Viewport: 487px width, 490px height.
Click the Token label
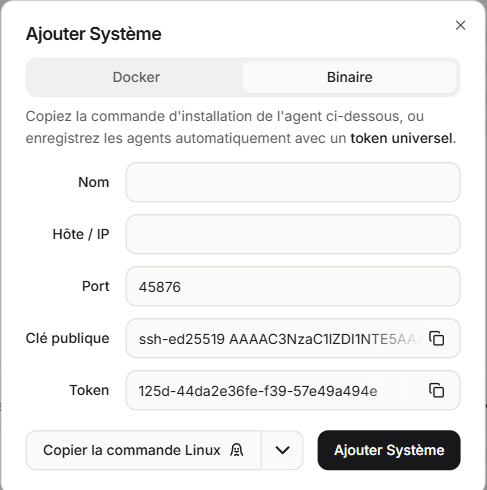[x=89, y=390]
